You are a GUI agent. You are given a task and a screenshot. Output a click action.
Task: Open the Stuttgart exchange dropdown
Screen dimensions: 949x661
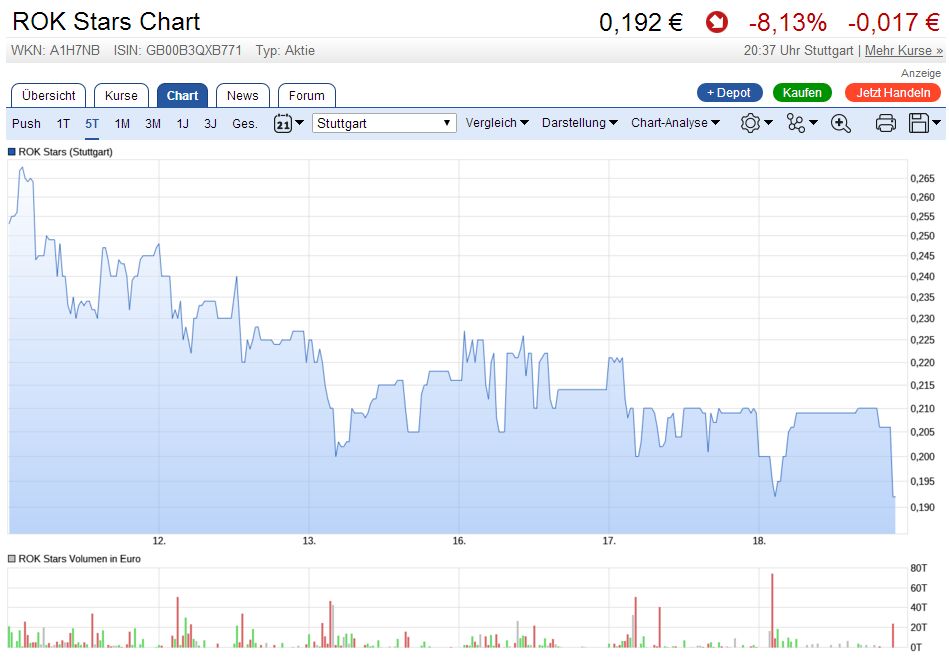(384, 123)
